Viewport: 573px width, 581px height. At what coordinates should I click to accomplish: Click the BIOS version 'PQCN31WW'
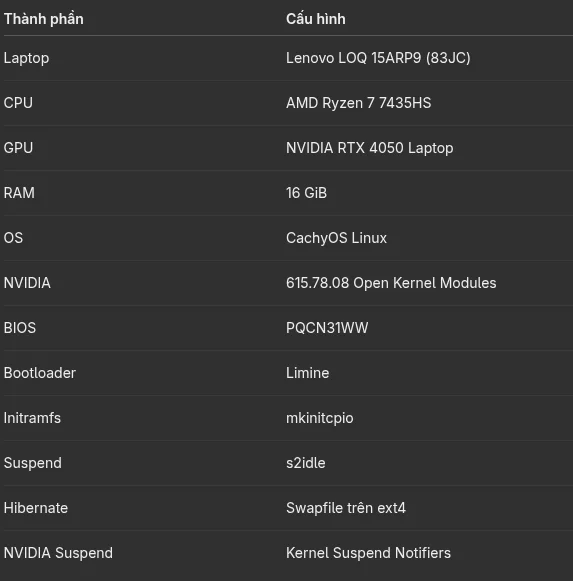pyautogui.click(x=327, y=328)
